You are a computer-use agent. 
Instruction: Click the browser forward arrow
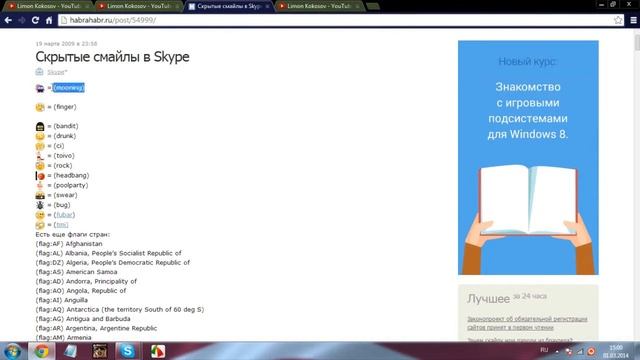tap(22, 20)
